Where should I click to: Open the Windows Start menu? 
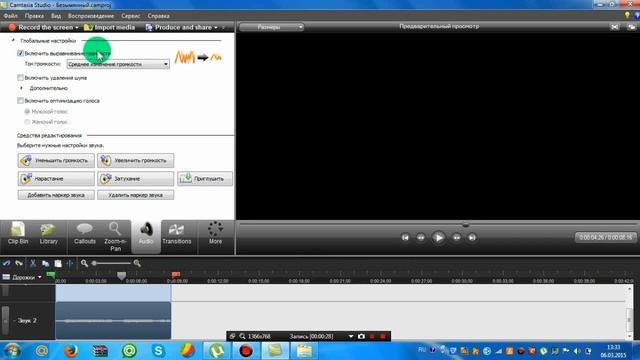tap(12, 351)
